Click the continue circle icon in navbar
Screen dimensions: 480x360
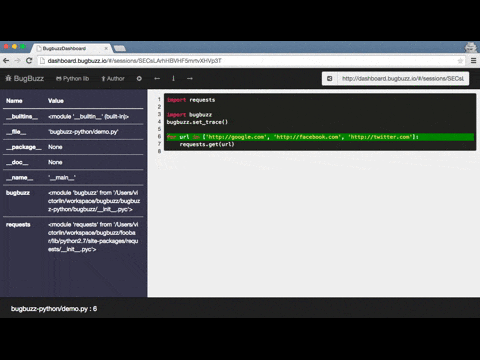(139, 79)
